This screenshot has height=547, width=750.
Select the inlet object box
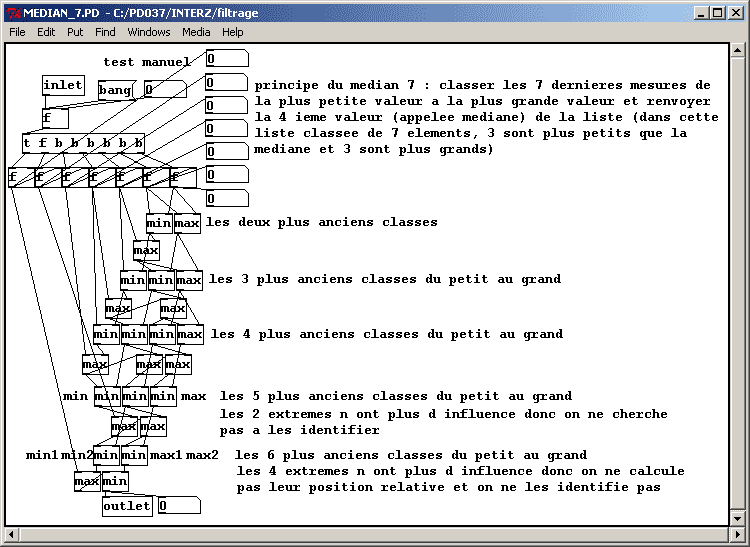coord(63,86)
